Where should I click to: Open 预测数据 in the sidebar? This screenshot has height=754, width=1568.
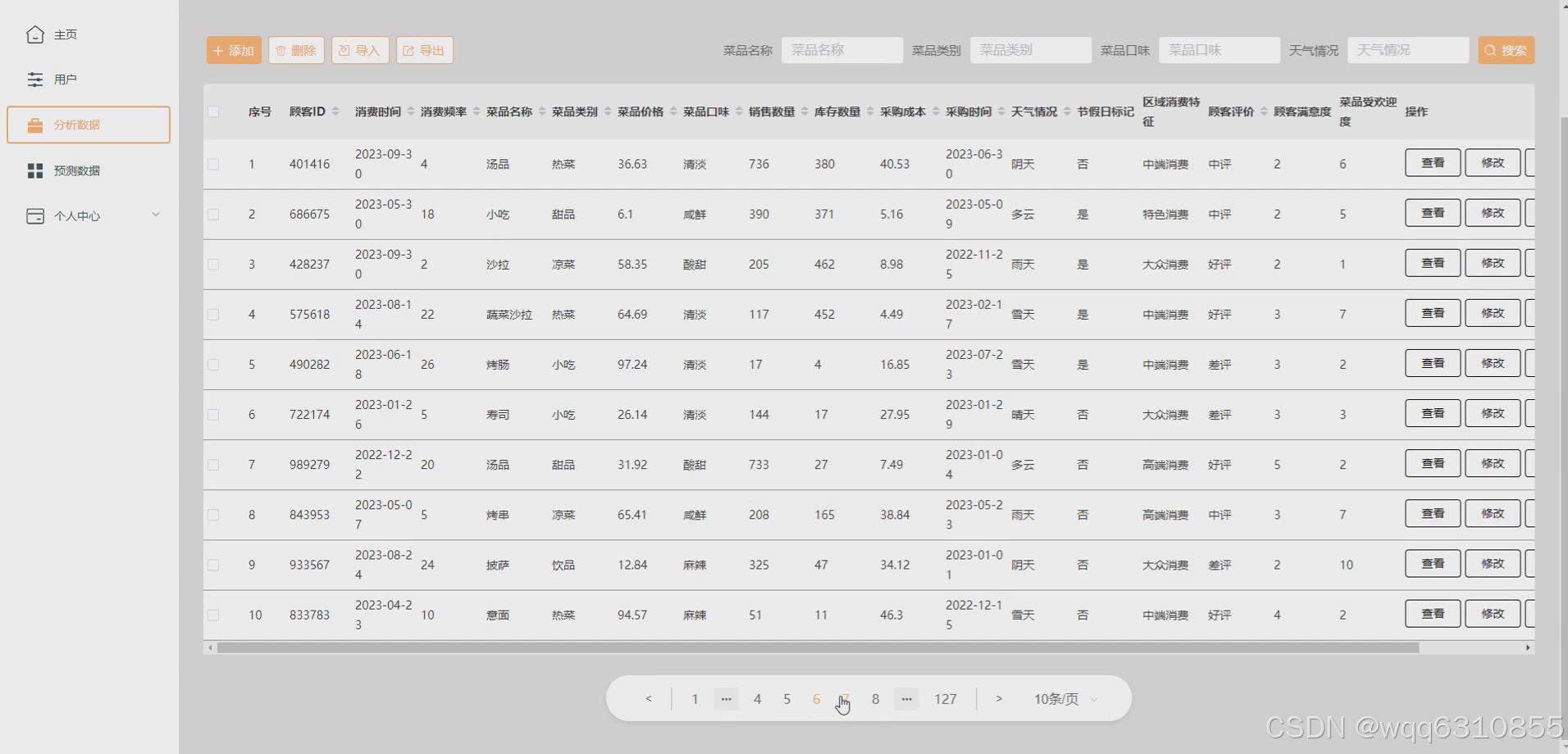[x=89, y=170]
